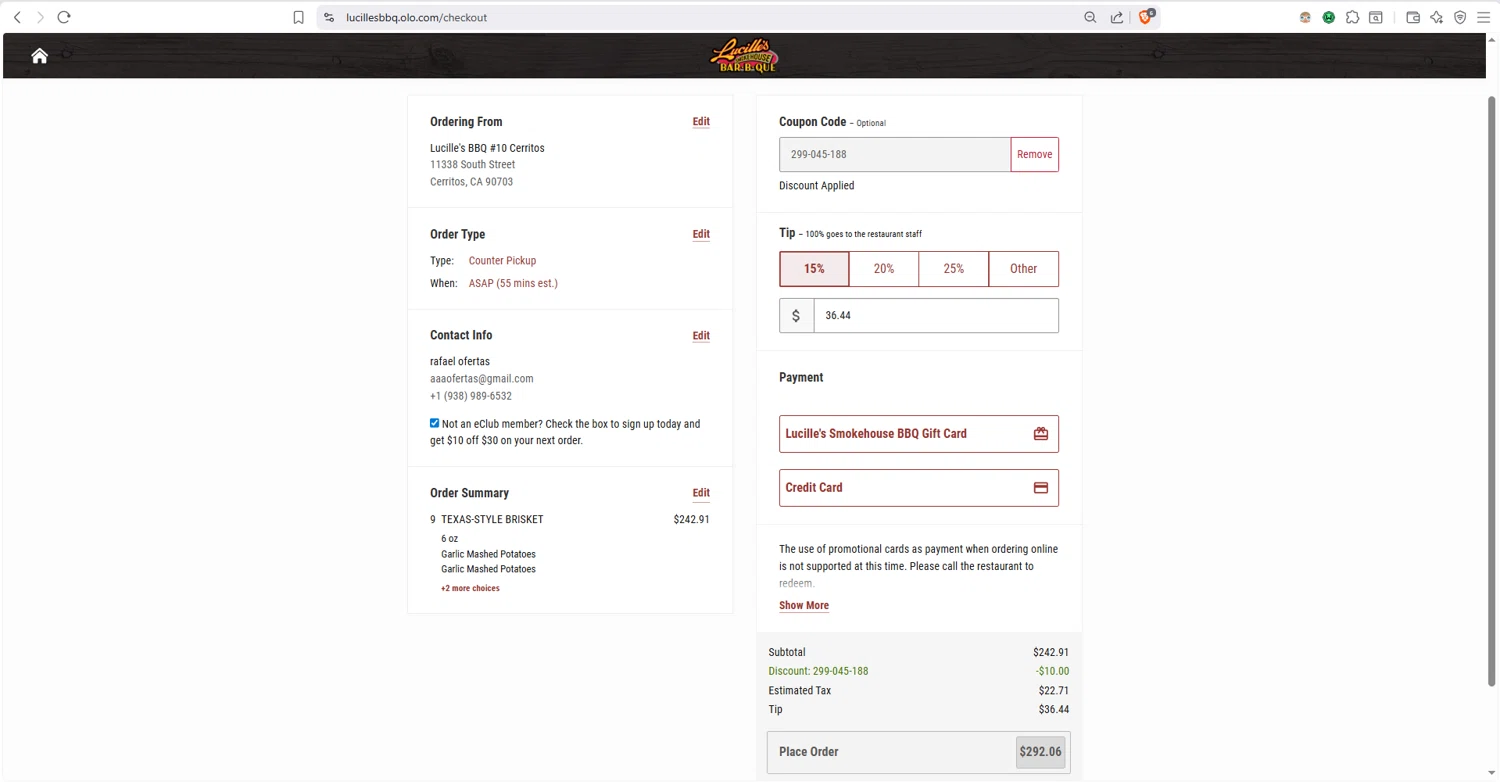Expand the +2 more choices link

(470, 588)
